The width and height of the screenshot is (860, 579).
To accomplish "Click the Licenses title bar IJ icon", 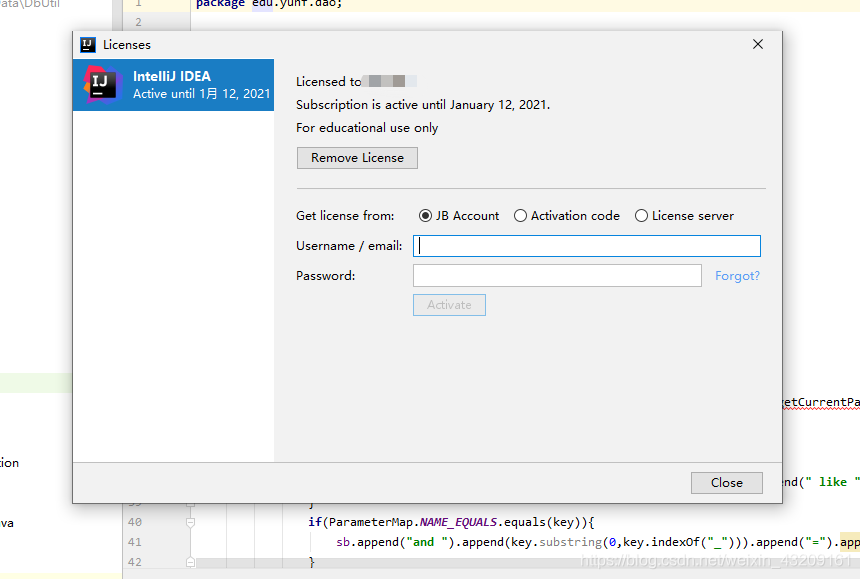I will point(88,45).
